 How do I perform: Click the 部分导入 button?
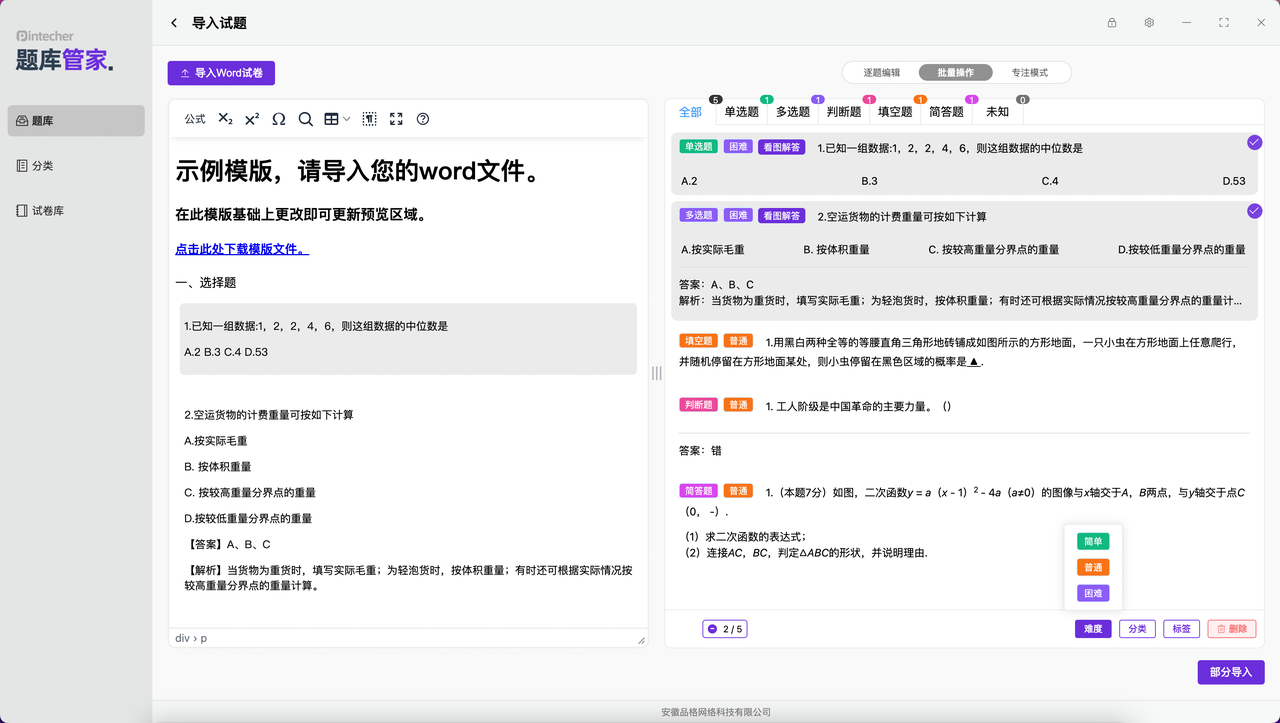tap(1231, 672)
